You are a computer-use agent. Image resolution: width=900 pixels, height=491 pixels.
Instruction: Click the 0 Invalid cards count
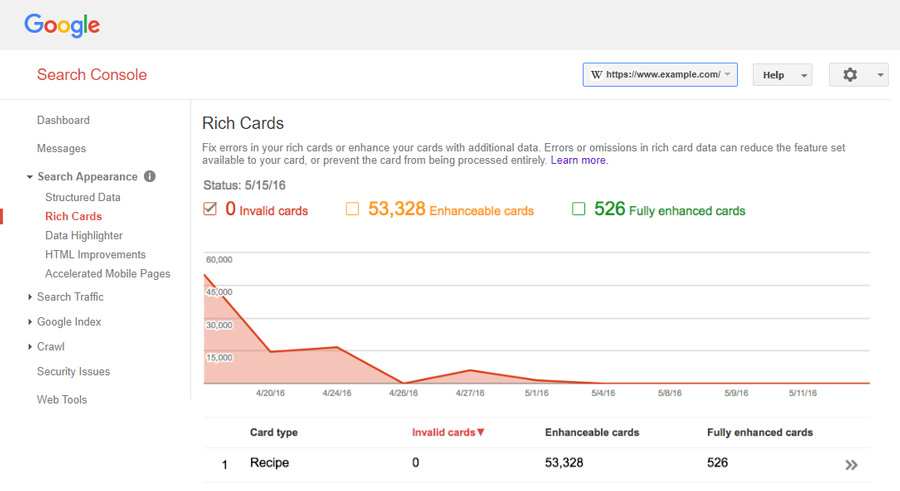[230, 208]
